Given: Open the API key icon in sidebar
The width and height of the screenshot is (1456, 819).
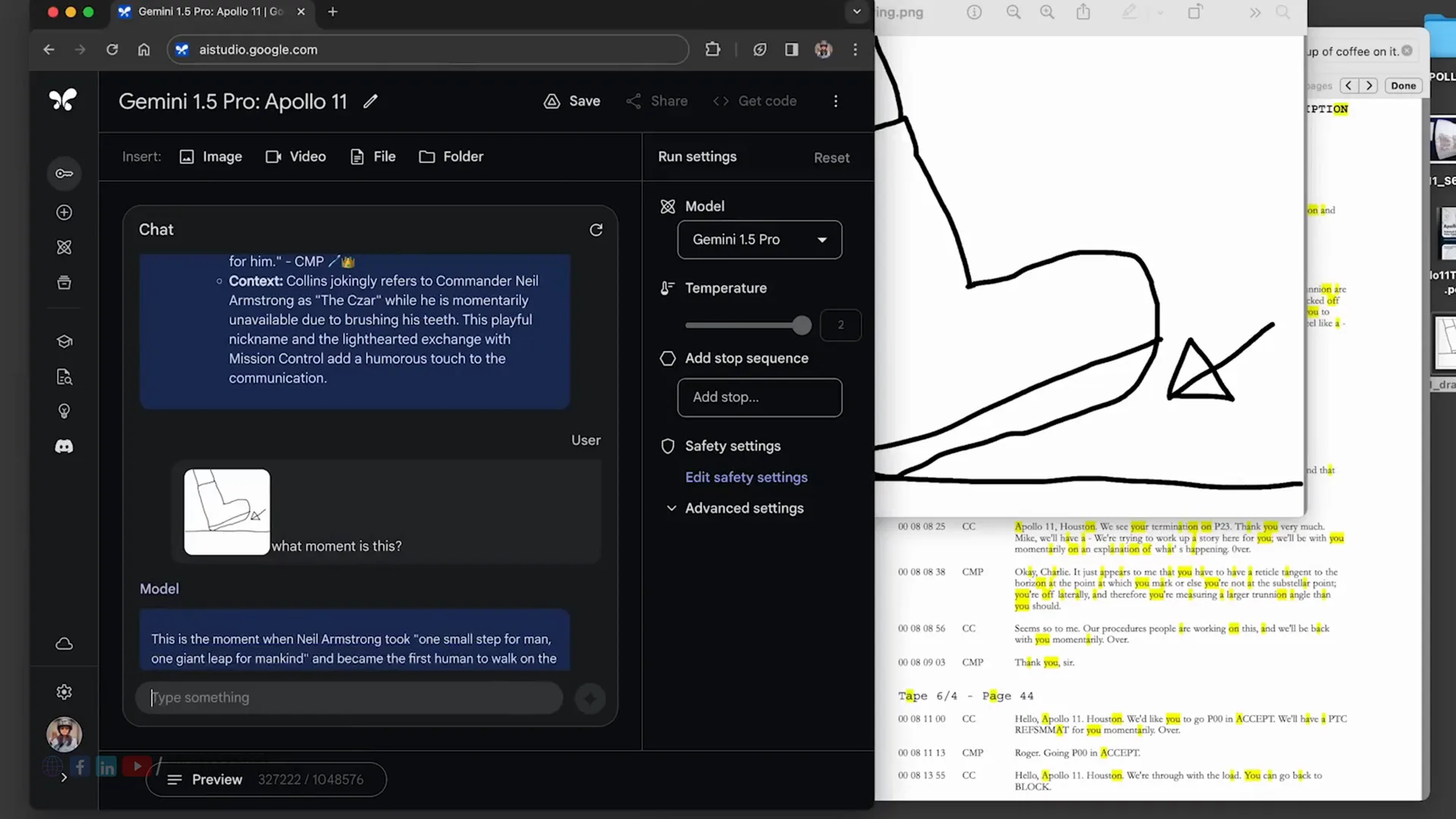Looking at the screenshot, I should (x=64, y=174).
